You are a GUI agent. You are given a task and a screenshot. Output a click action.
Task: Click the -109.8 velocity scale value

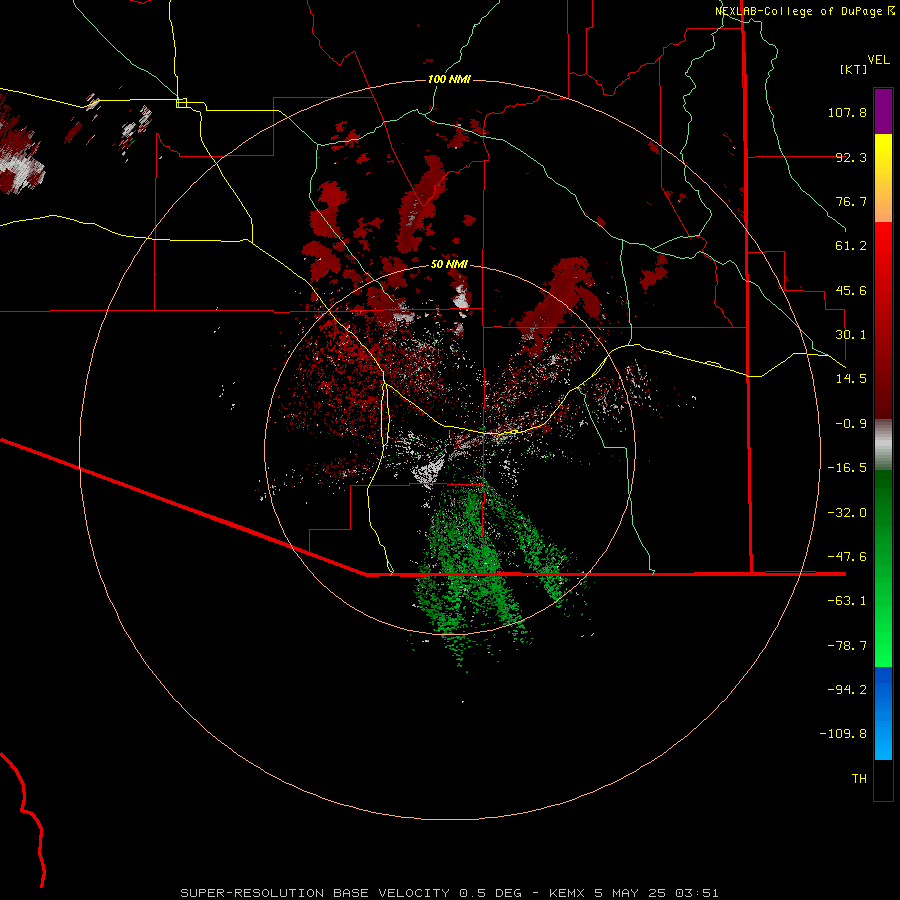[843, 734]
